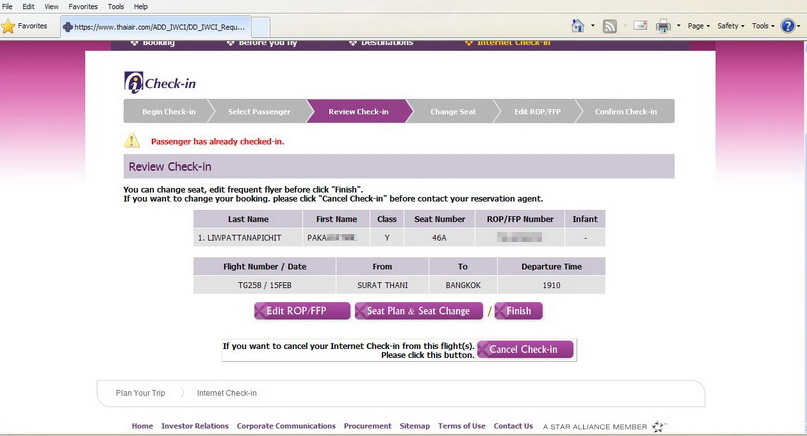Click the Internet Check-in breadcrumb
This screenshot has width=807, height=436.
(226, 393)
